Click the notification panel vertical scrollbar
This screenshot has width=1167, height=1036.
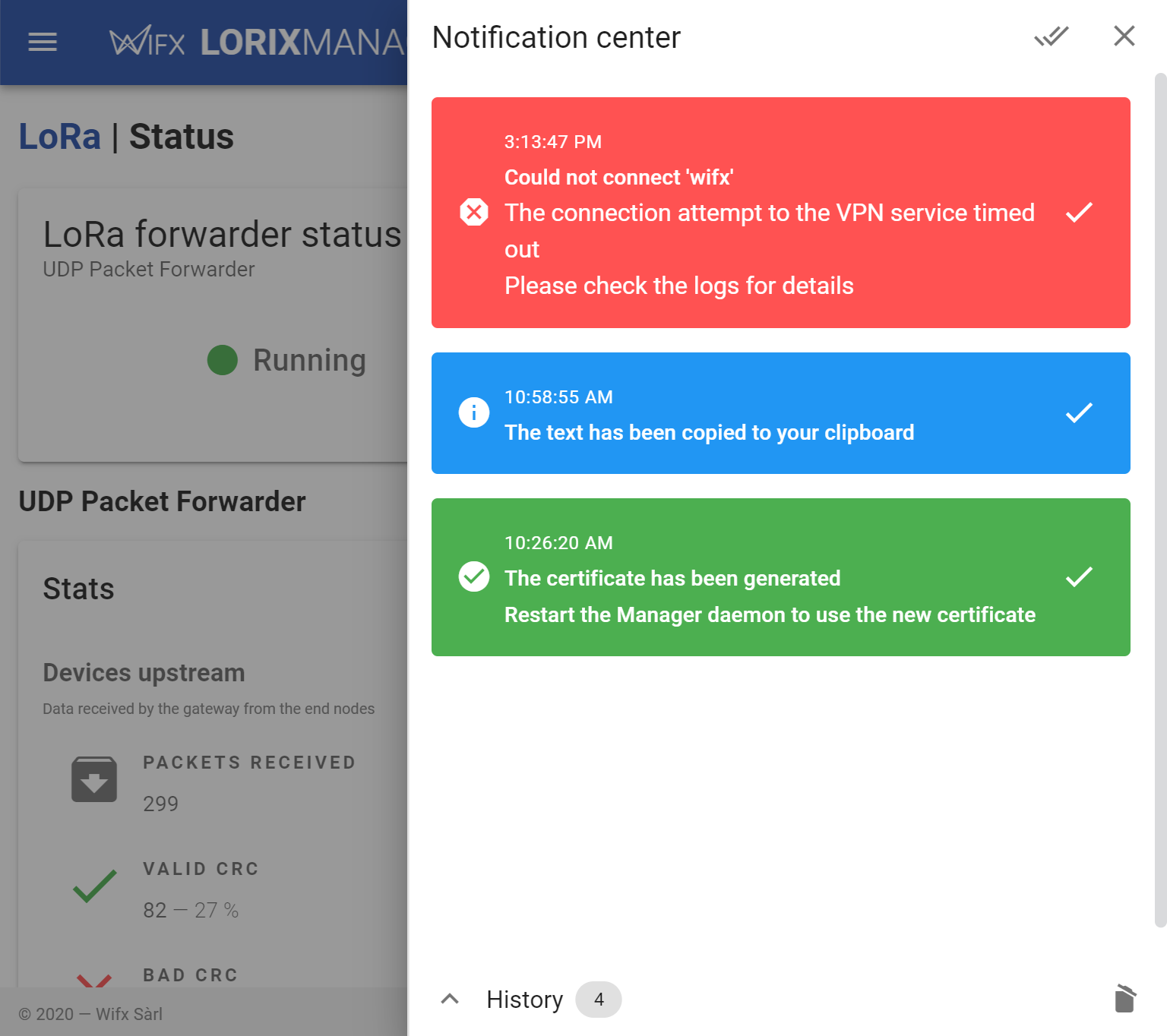coord(1160,500)
